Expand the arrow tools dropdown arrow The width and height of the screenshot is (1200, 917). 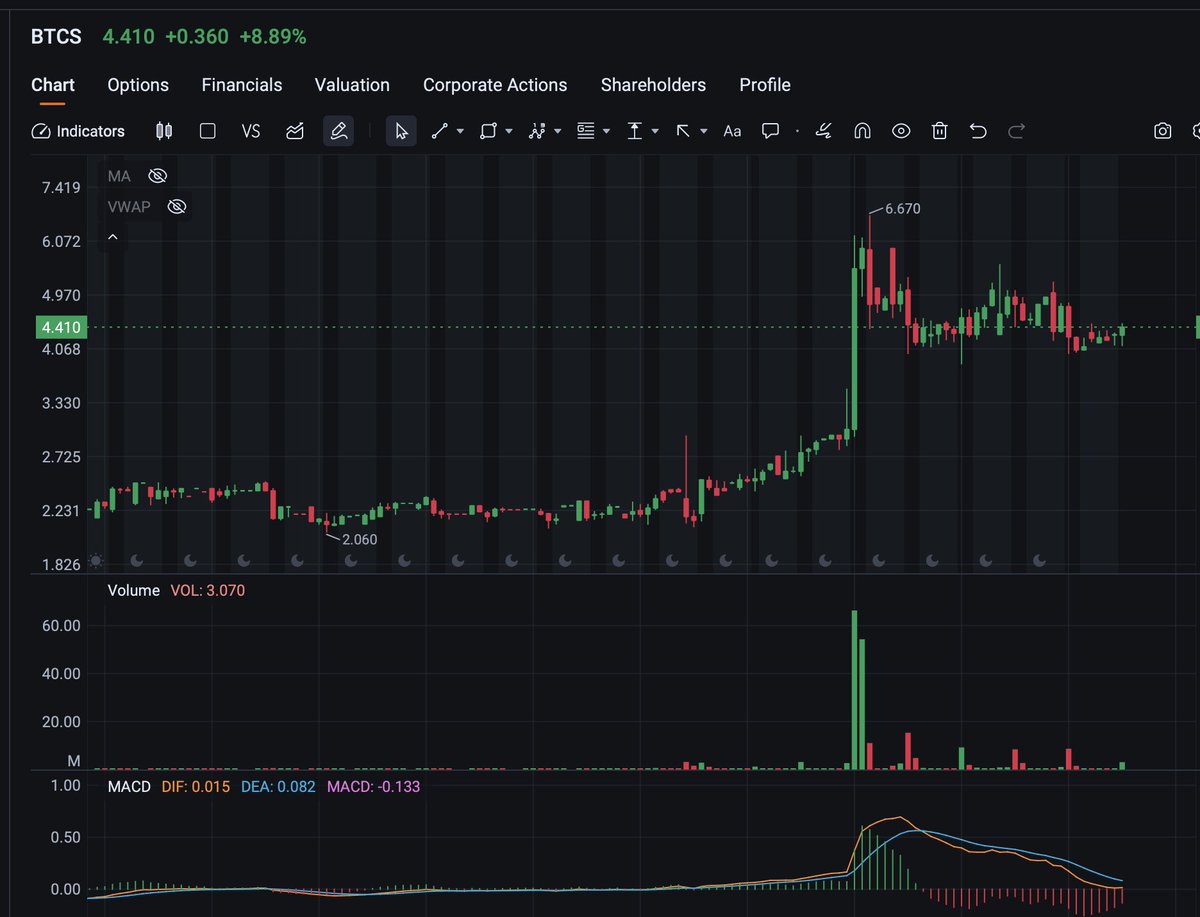[704, 131]
